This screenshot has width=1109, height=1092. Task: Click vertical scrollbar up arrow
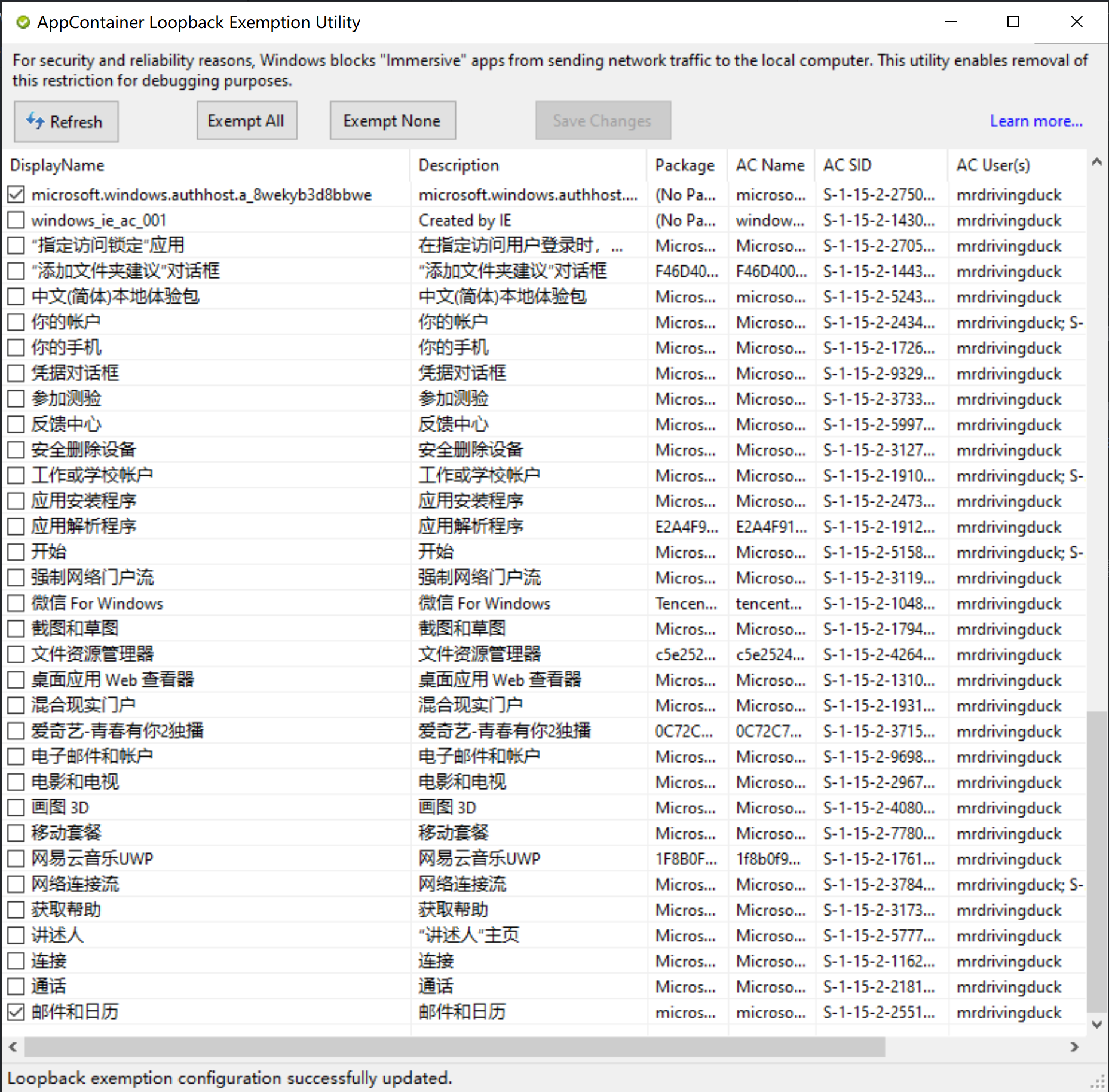point(1096,162)
